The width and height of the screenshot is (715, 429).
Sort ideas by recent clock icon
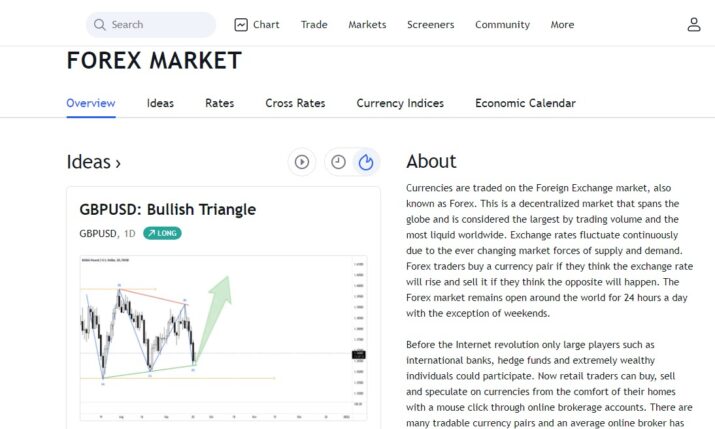[338, 162]
